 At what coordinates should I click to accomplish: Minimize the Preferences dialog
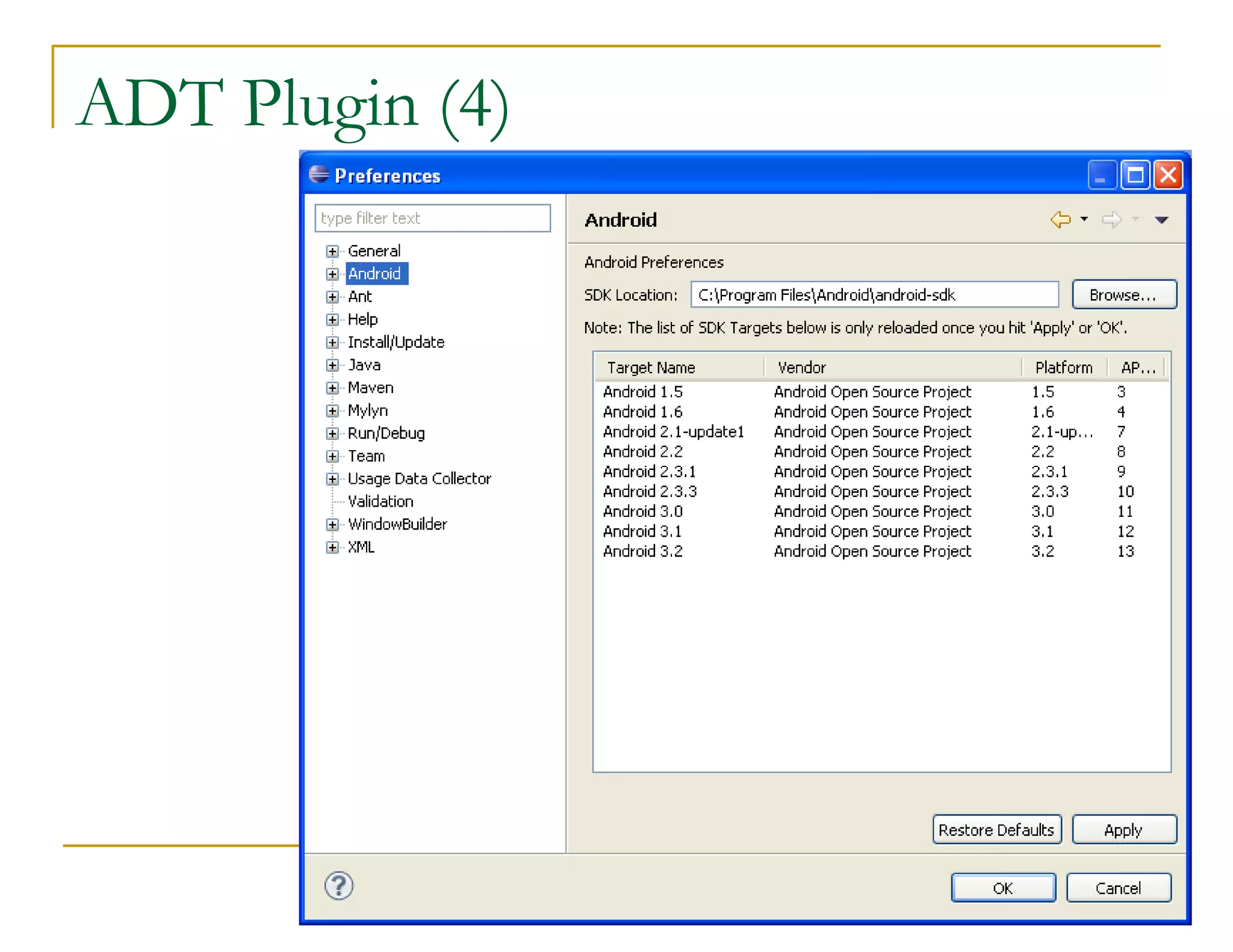(1102, 175)
